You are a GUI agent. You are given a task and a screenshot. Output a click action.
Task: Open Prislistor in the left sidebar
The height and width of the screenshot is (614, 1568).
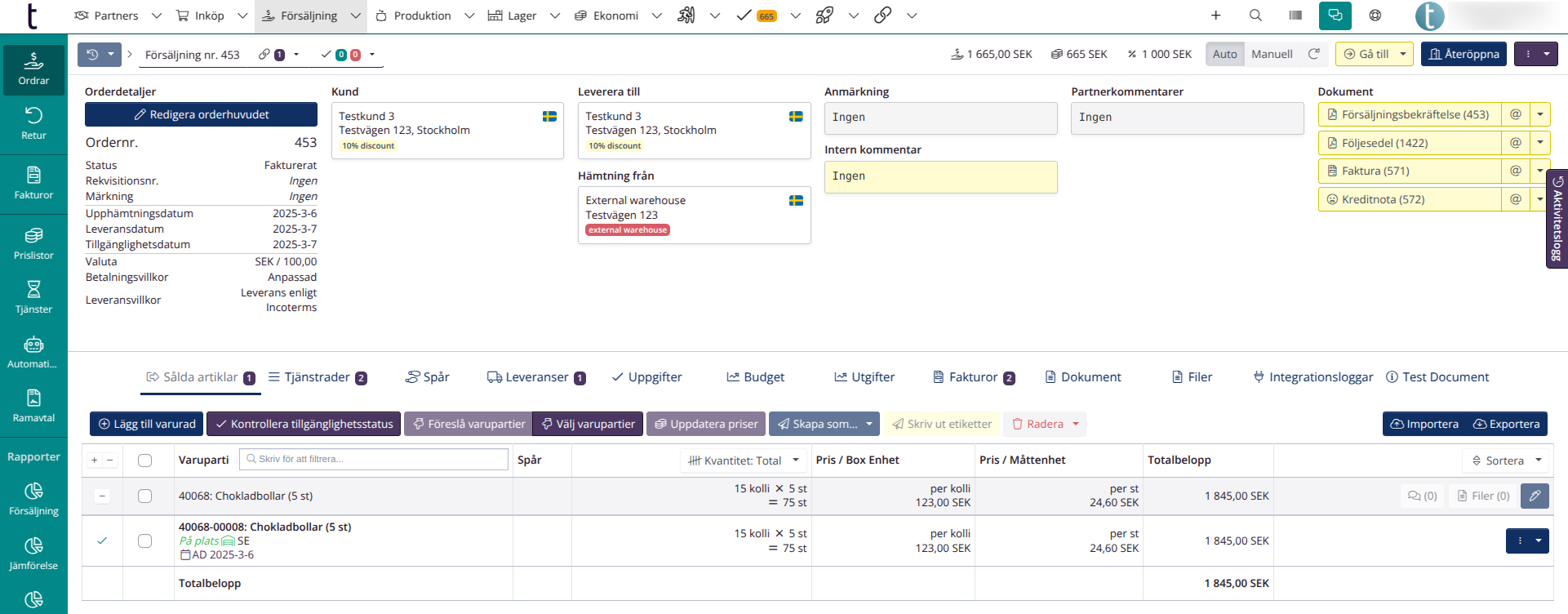[x=33, y=243]
